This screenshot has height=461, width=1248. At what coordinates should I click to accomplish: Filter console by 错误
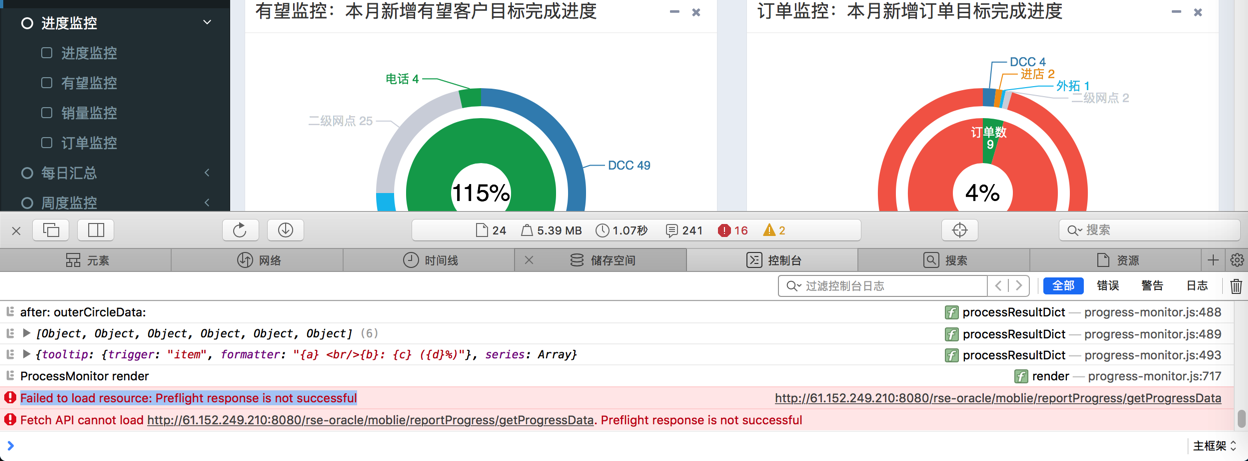[x=1108, y=286]
